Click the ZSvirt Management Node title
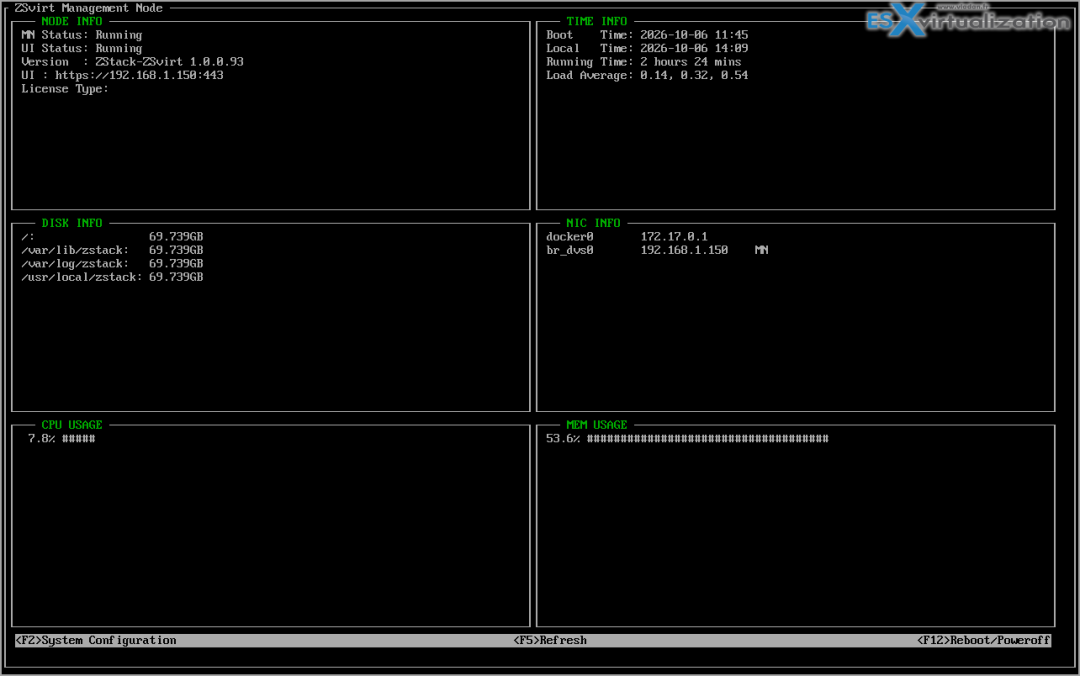The height and width of the screenshot is (676, 1080). point(88,8)
